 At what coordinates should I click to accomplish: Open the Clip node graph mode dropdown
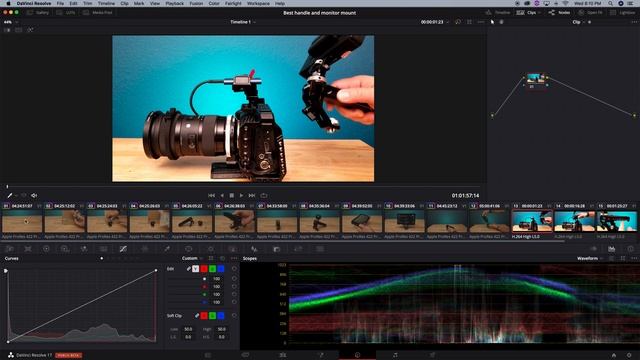tap(578, 22)
